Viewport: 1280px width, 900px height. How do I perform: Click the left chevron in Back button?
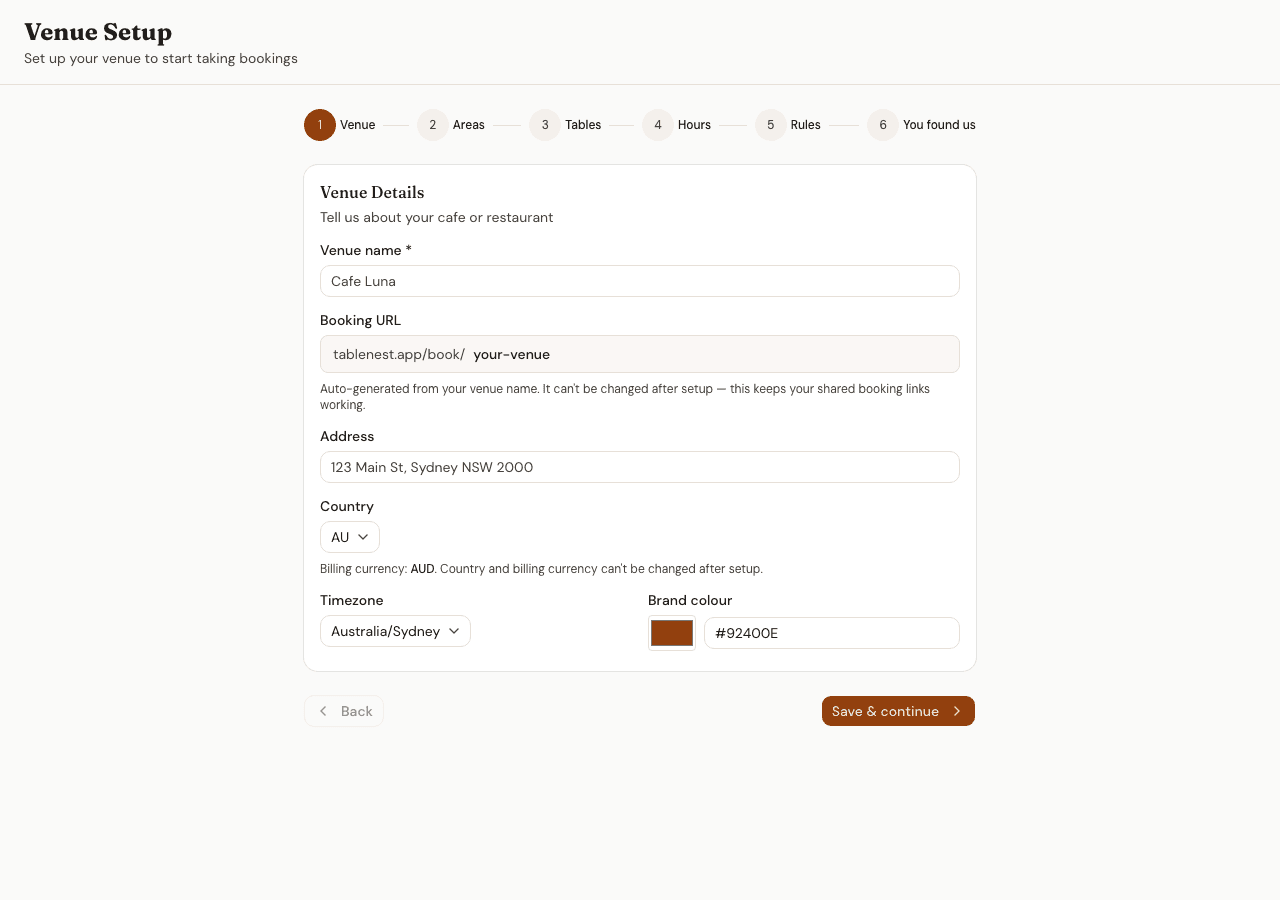323,711
